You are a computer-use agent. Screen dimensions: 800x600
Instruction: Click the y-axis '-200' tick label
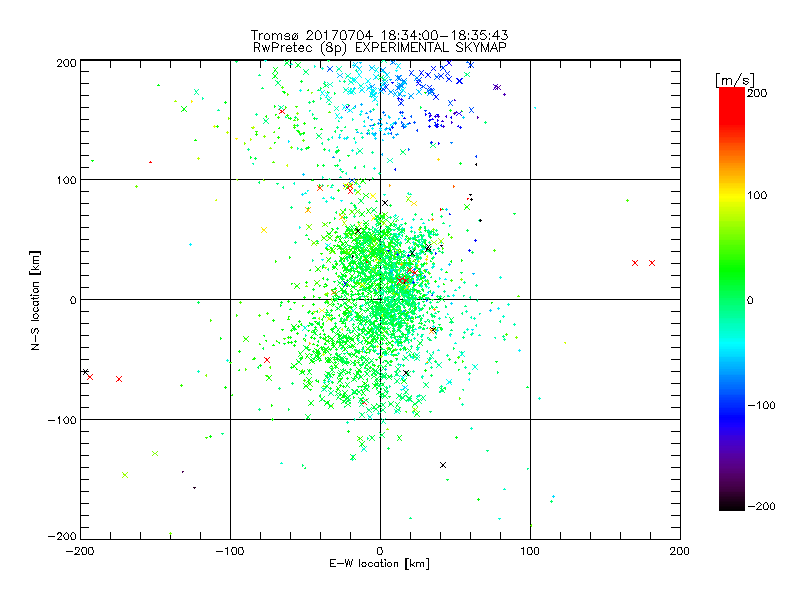click(x=62, y=536)
